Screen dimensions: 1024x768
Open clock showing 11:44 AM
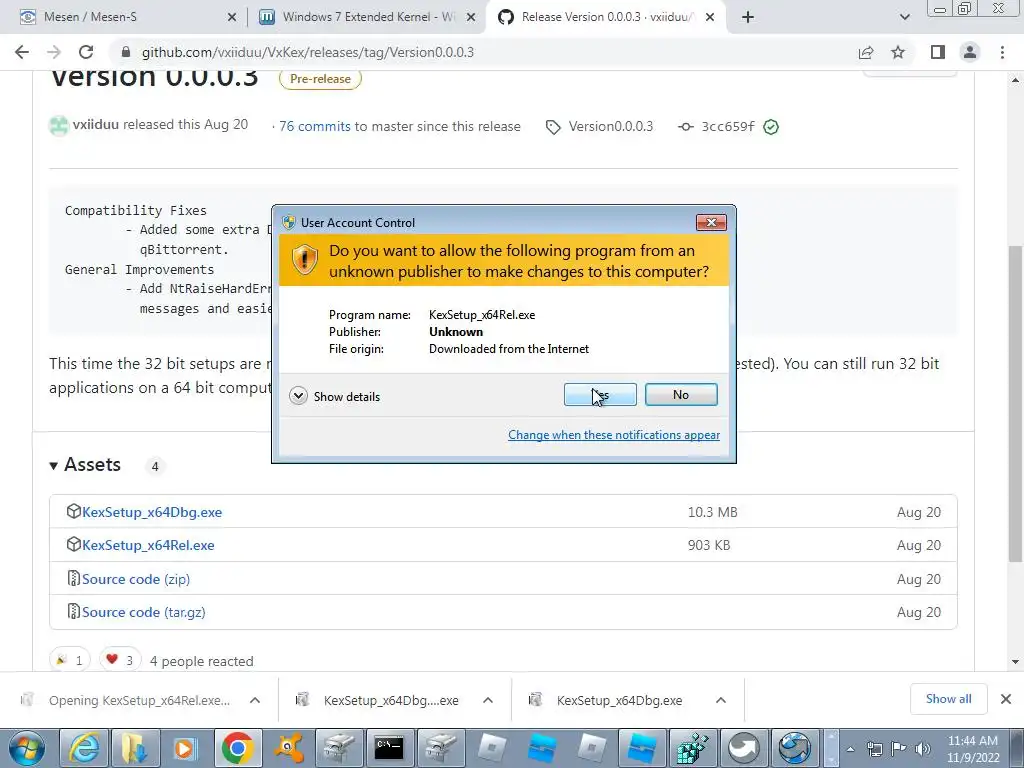[x=973, y=749]
